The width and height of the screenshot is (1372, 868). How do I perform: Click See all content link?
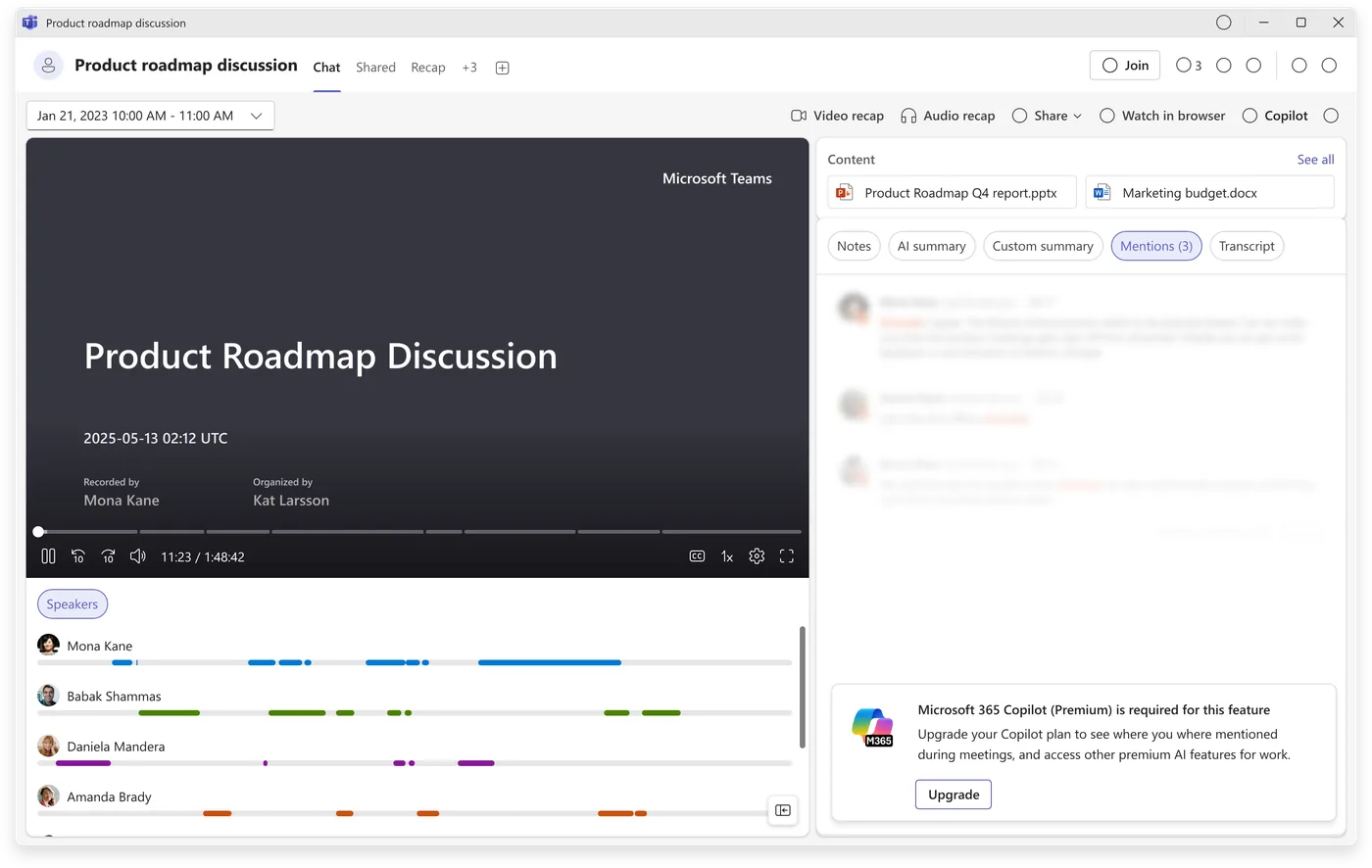pos(1315,160)
